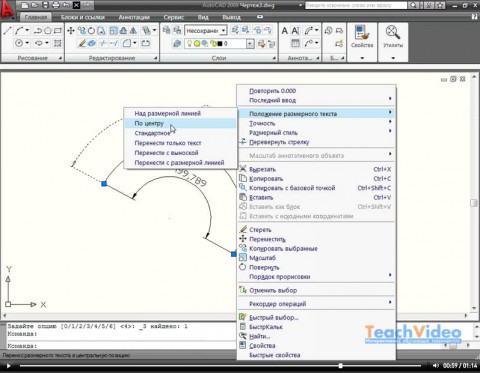Click the Вырезать scissors icon
This screenshot has height=373, width=480.
[x=243, y=169]
